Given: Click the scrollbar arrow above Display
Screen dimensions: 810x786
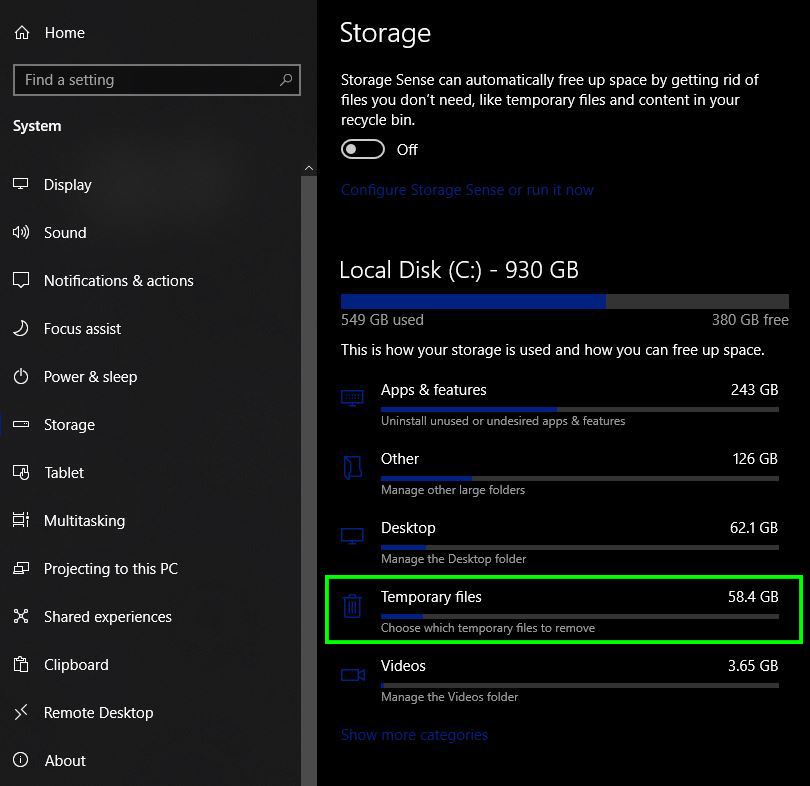Looking at the screenshot, I should coord(309,168).
